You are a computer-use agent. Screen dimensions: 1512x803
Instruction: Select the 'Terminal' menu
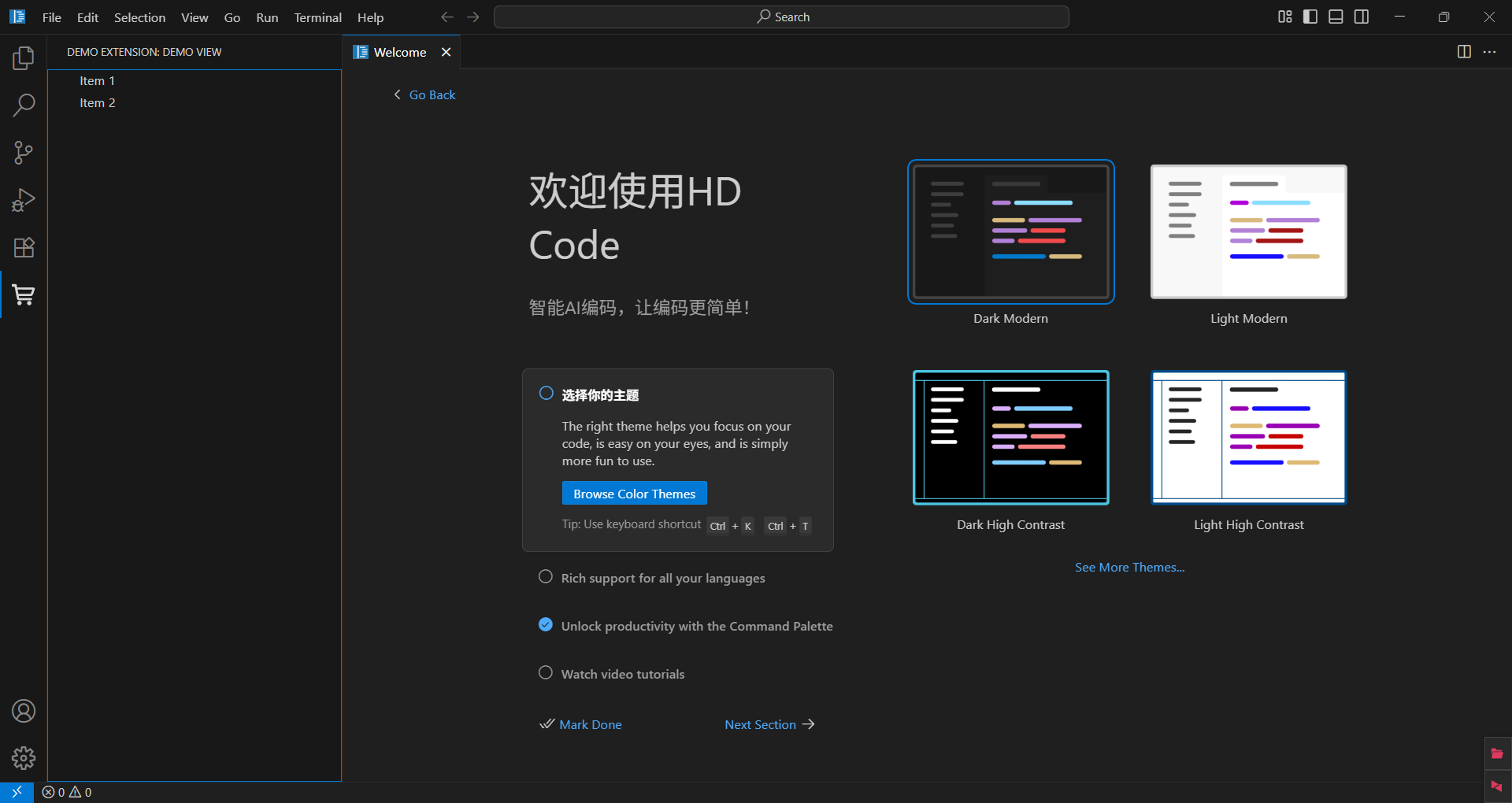coord(317,17)
